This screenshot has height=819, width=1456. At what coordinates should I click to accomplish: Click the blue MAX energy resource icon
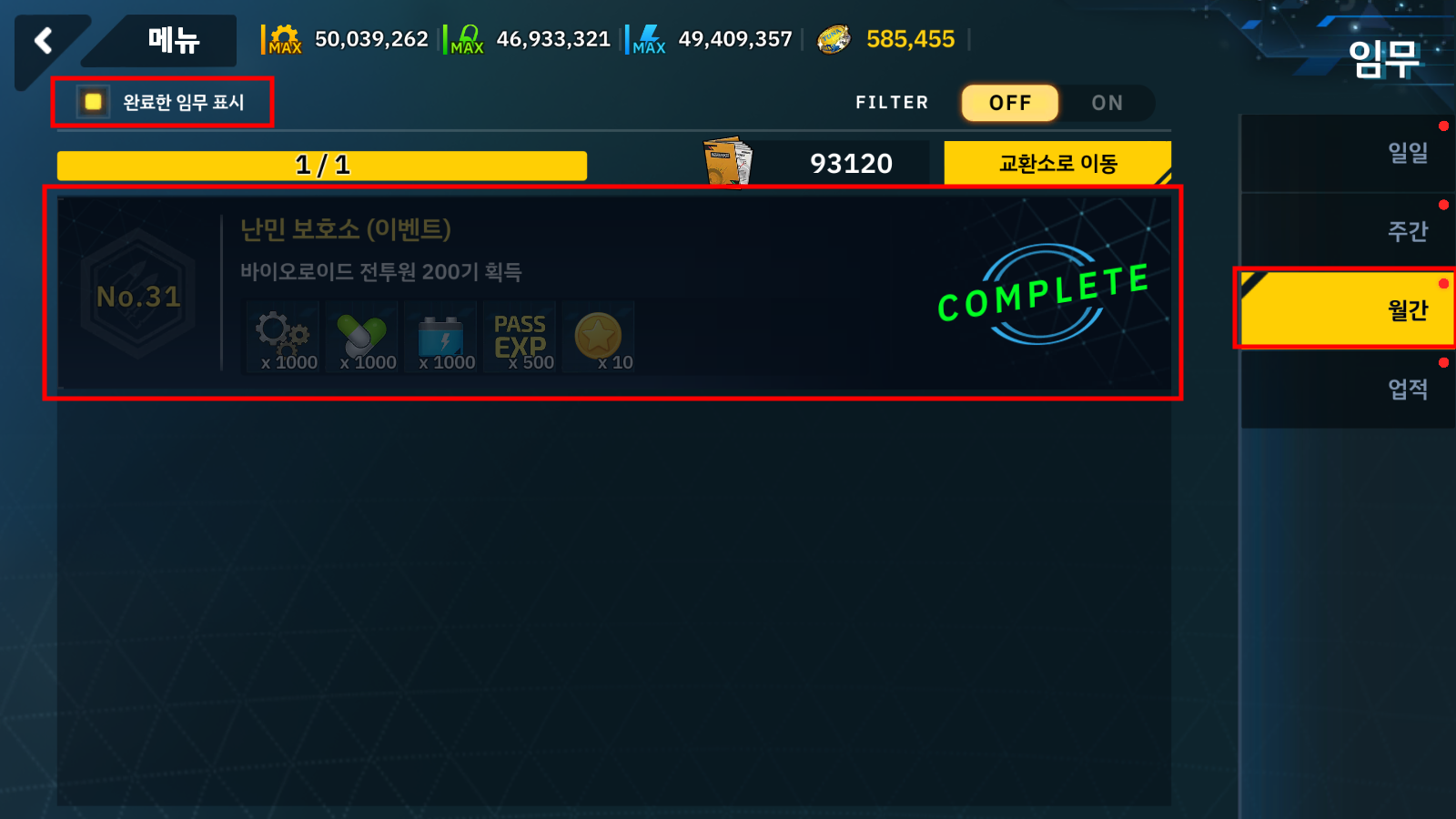click(x=649, y=40)
